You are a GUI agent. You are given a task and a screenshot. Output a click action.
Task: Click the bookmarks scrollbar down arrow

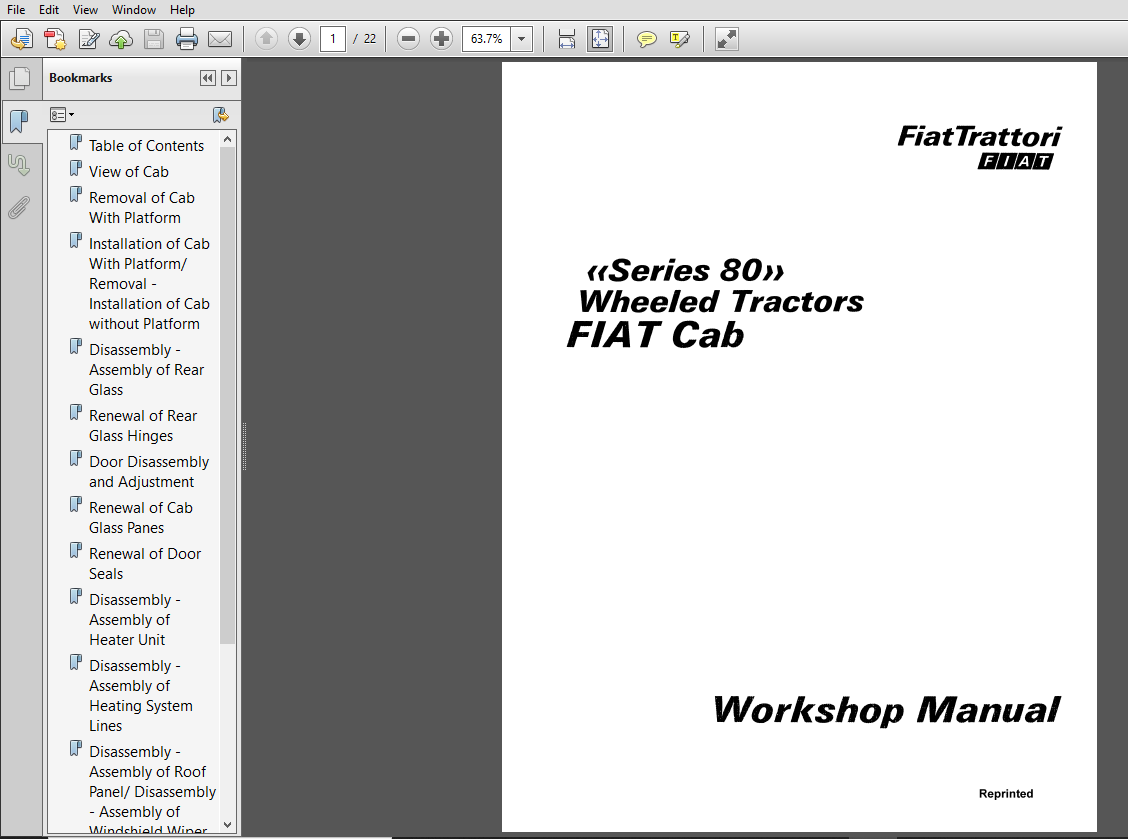coord(227,825)
